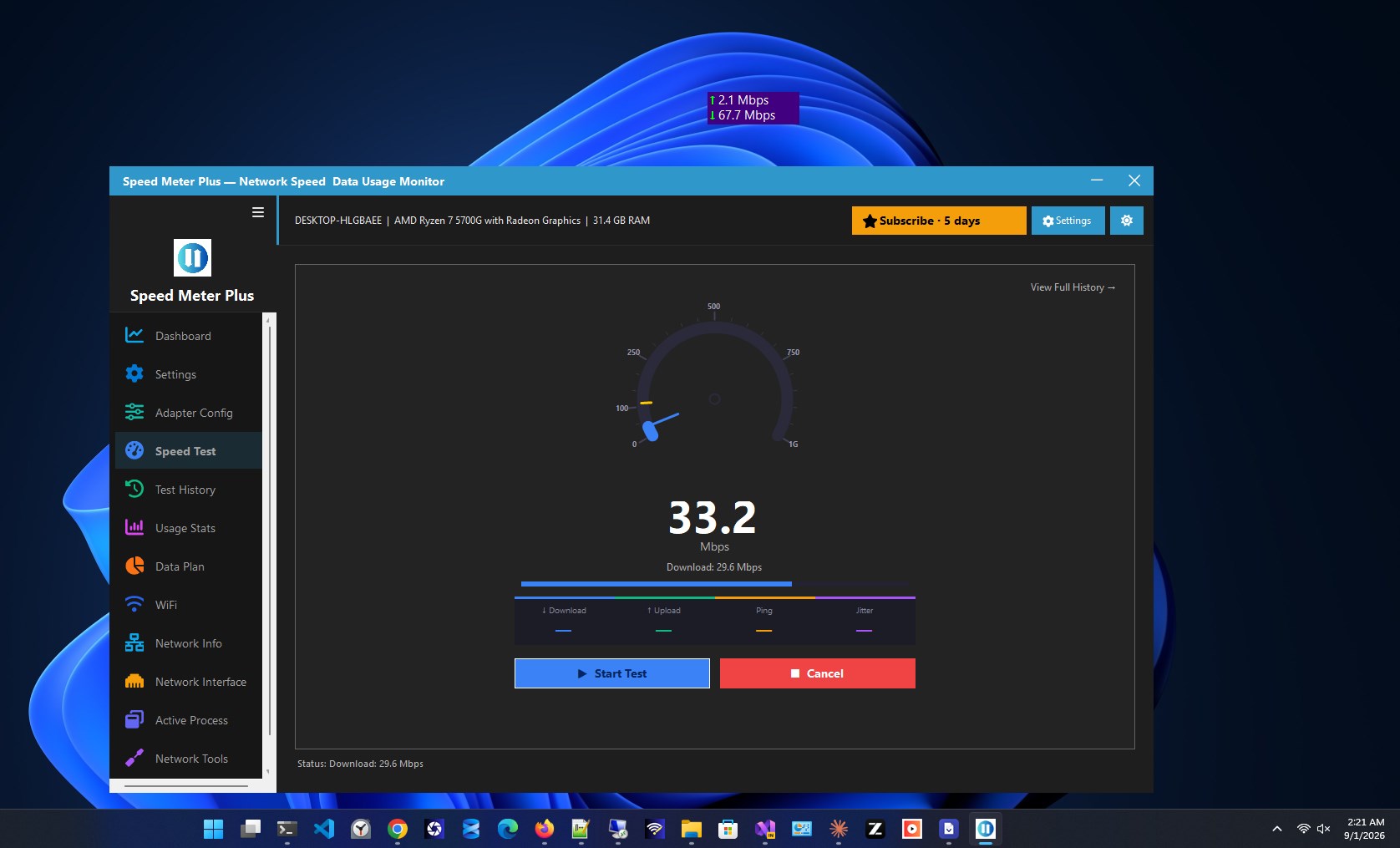
Task: Click the Start Test button
Action: pyautogui.click(x=612, y=673)
